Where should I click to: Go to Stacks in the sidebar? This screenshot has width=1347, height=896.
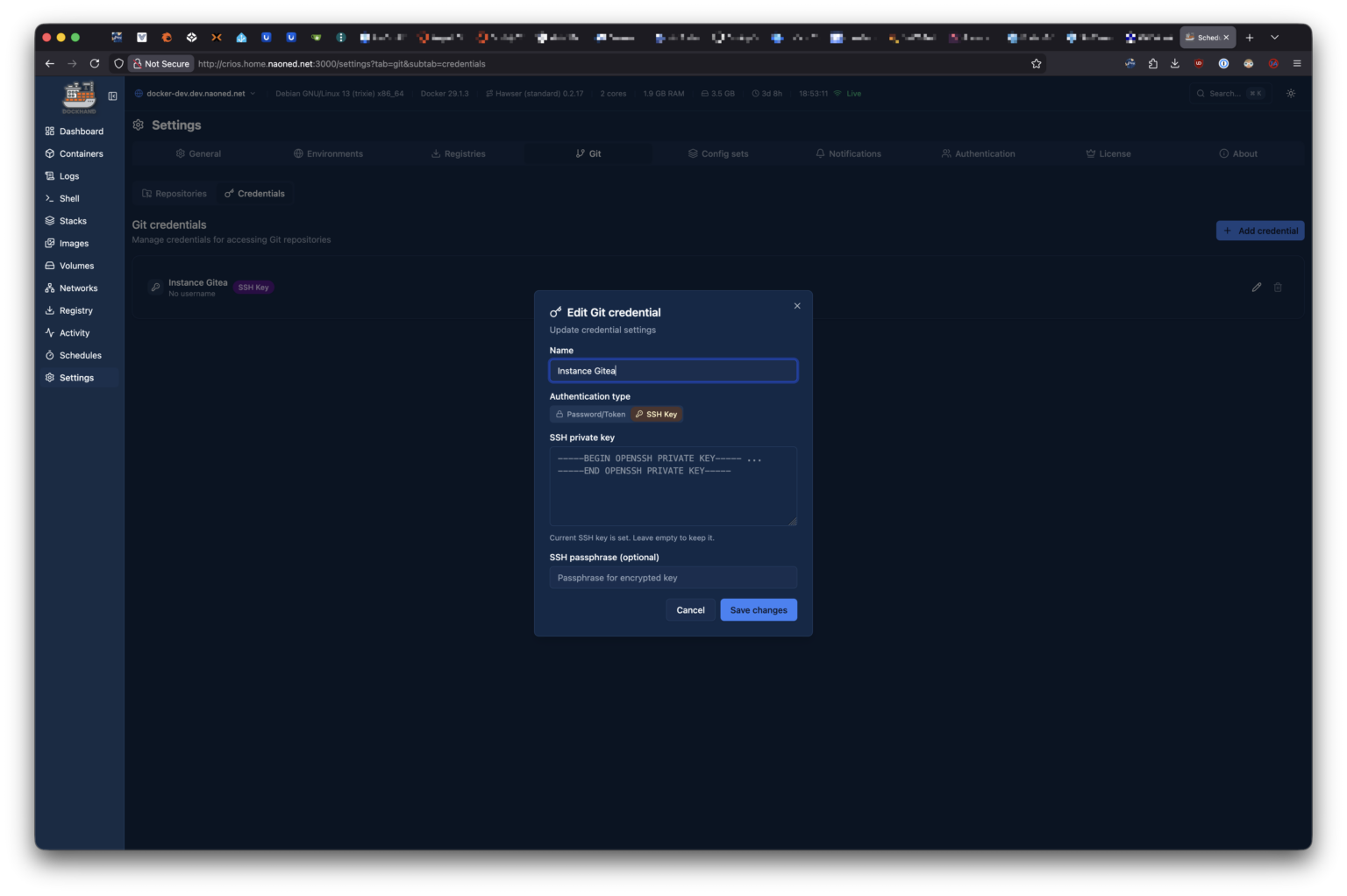73,221
